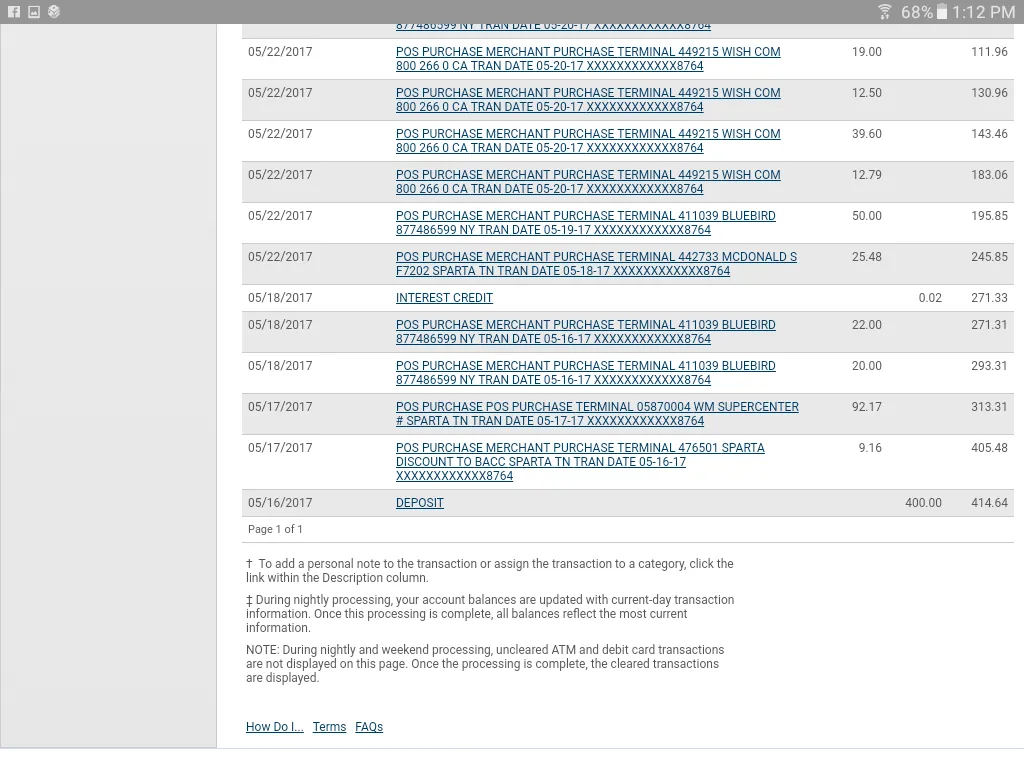The image size is (1024, 768).
Task: Open the How Do I... help link
Action: coord(275,727)
